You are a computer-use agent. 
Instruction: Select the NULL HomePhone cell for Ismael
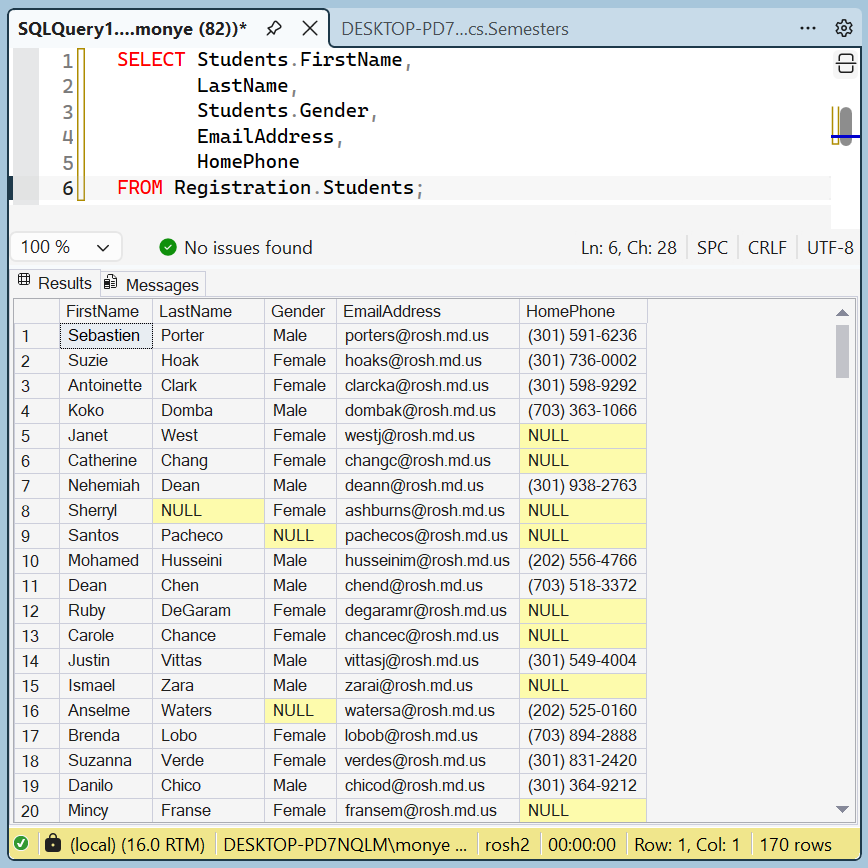pyautogui.click(x=583, y=685)
